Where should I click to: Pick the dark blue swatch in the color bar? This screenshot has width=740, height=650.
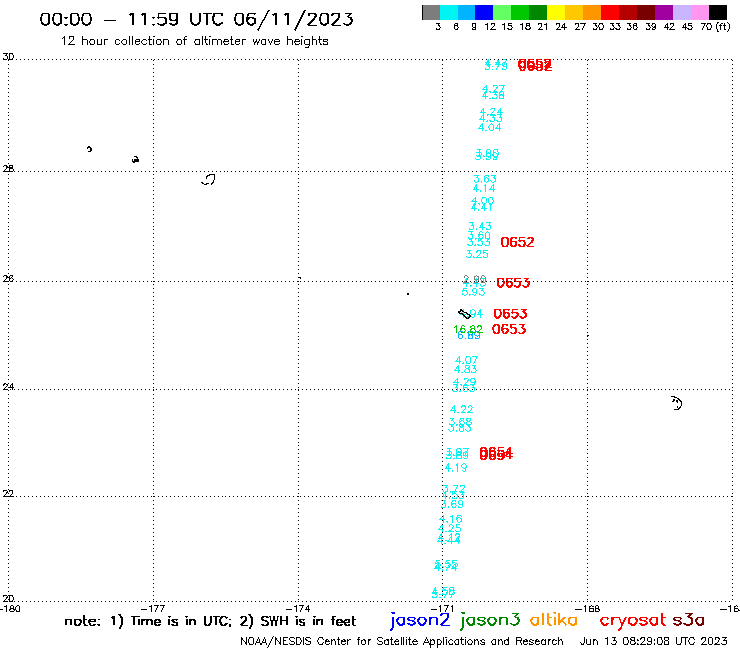pos(484,12)
